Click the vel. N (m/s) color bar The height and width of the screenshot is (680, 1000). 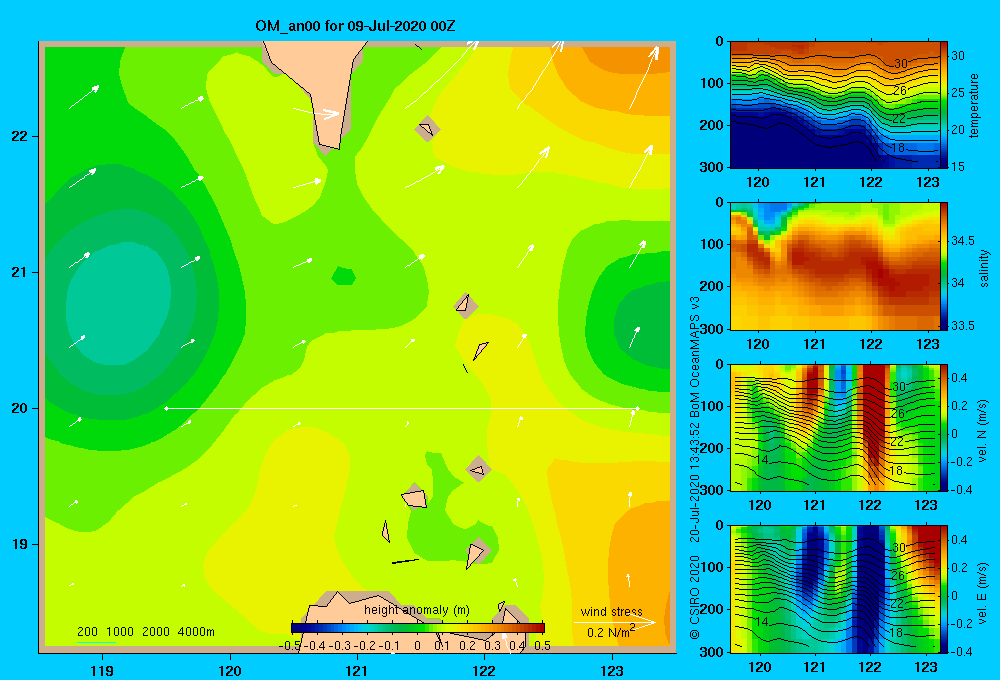point(944,427)
